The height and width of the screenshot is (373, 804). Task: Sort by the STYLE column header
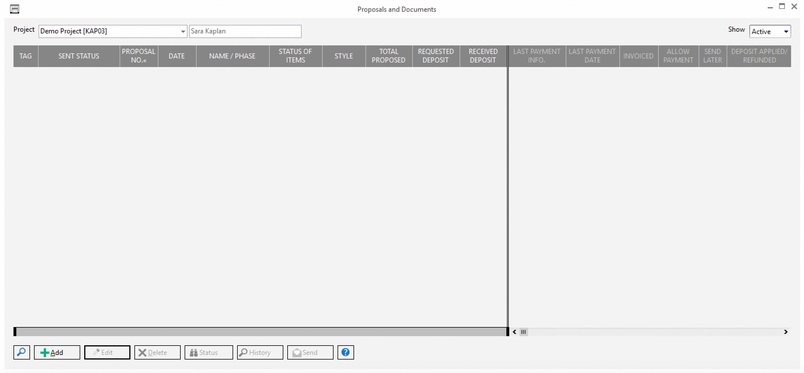pos(344,56)
